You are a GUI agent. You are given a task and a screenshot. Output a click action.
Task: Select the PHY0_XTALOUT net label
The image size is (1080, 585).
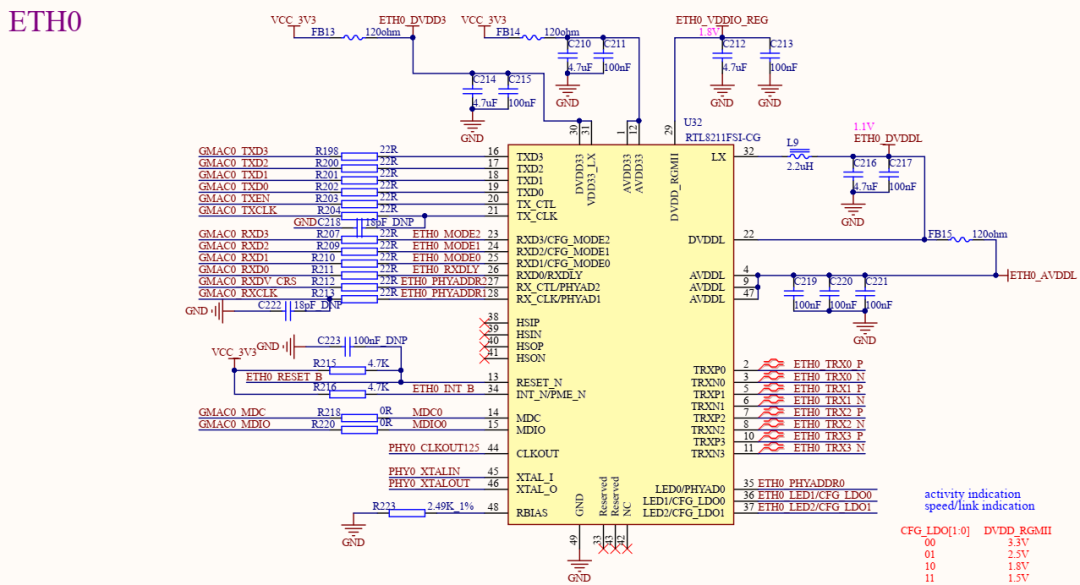[x=429, y=483]
